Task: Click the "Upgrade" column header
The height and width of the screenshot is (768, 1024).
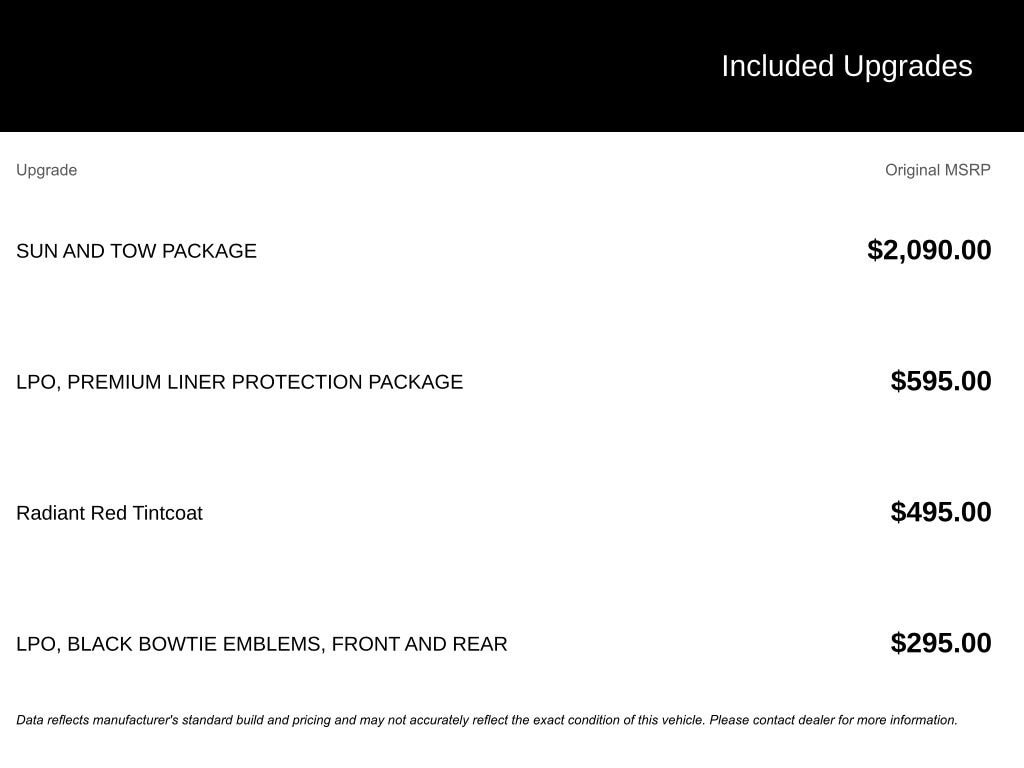Action: pyautogui.click(x=46, y=170)
